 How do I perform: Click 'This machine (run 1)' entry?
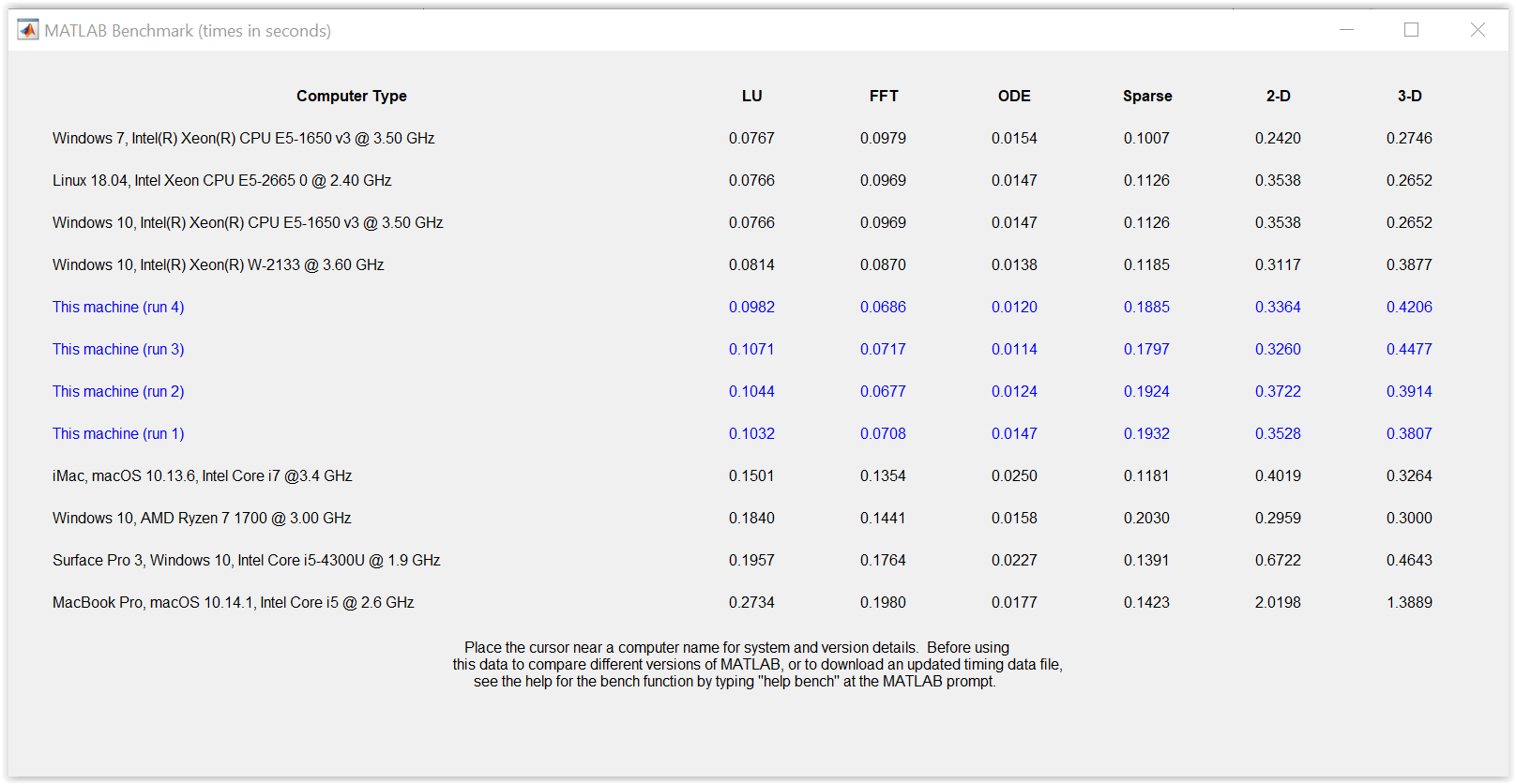tap(118, 433)
